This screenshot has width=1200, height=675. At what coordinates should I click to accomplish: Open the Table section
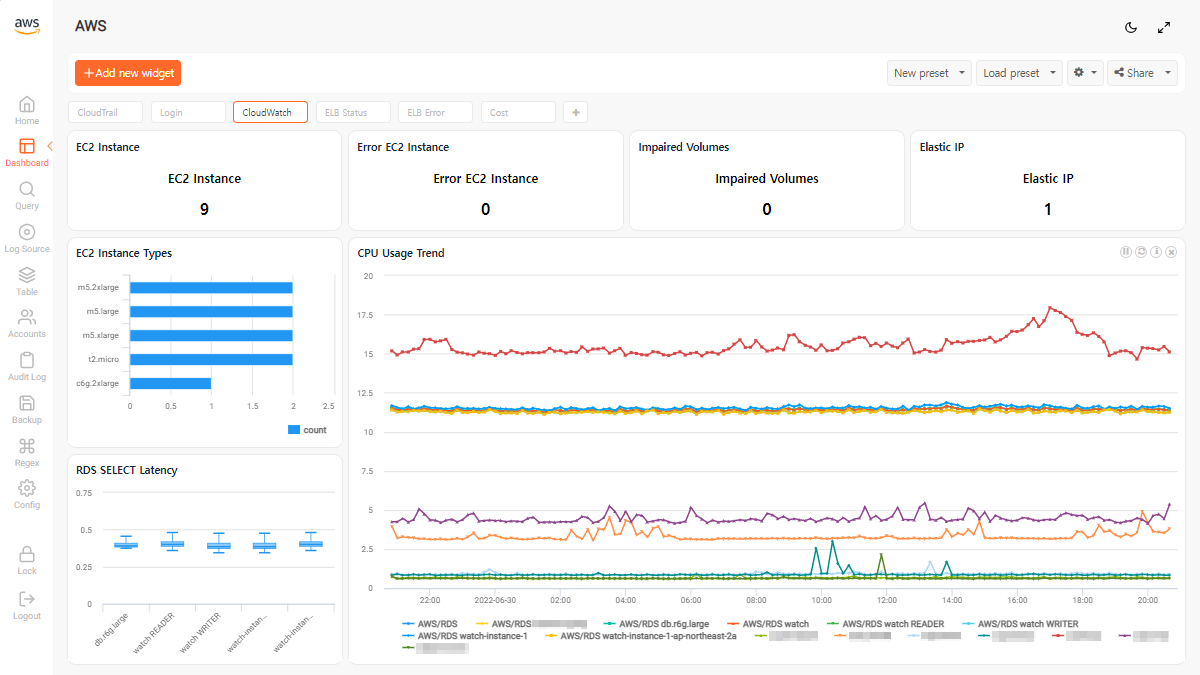point(27,281)
